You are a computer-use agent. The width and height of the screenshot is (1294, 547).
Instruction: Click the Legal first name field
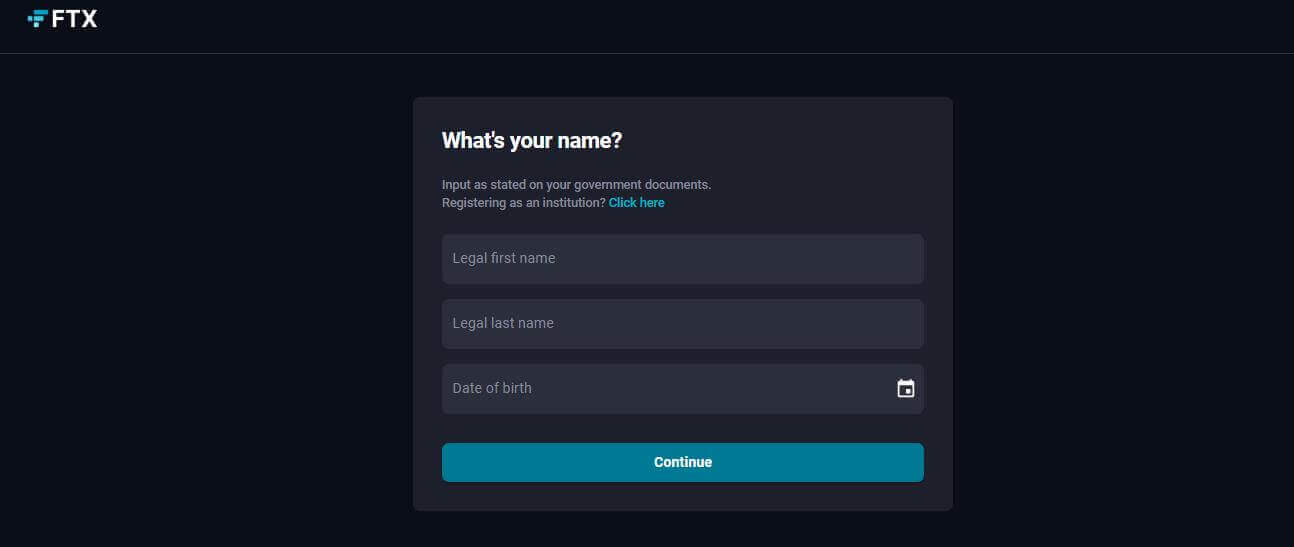(683, 259)
